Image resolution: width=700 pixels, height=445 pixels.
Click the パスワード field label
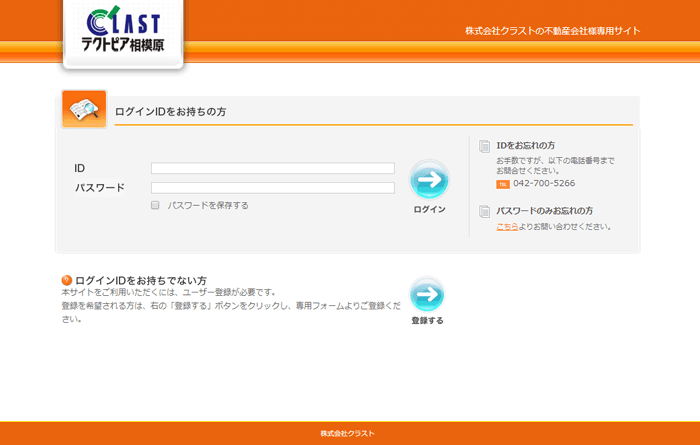tap(100, 188)
